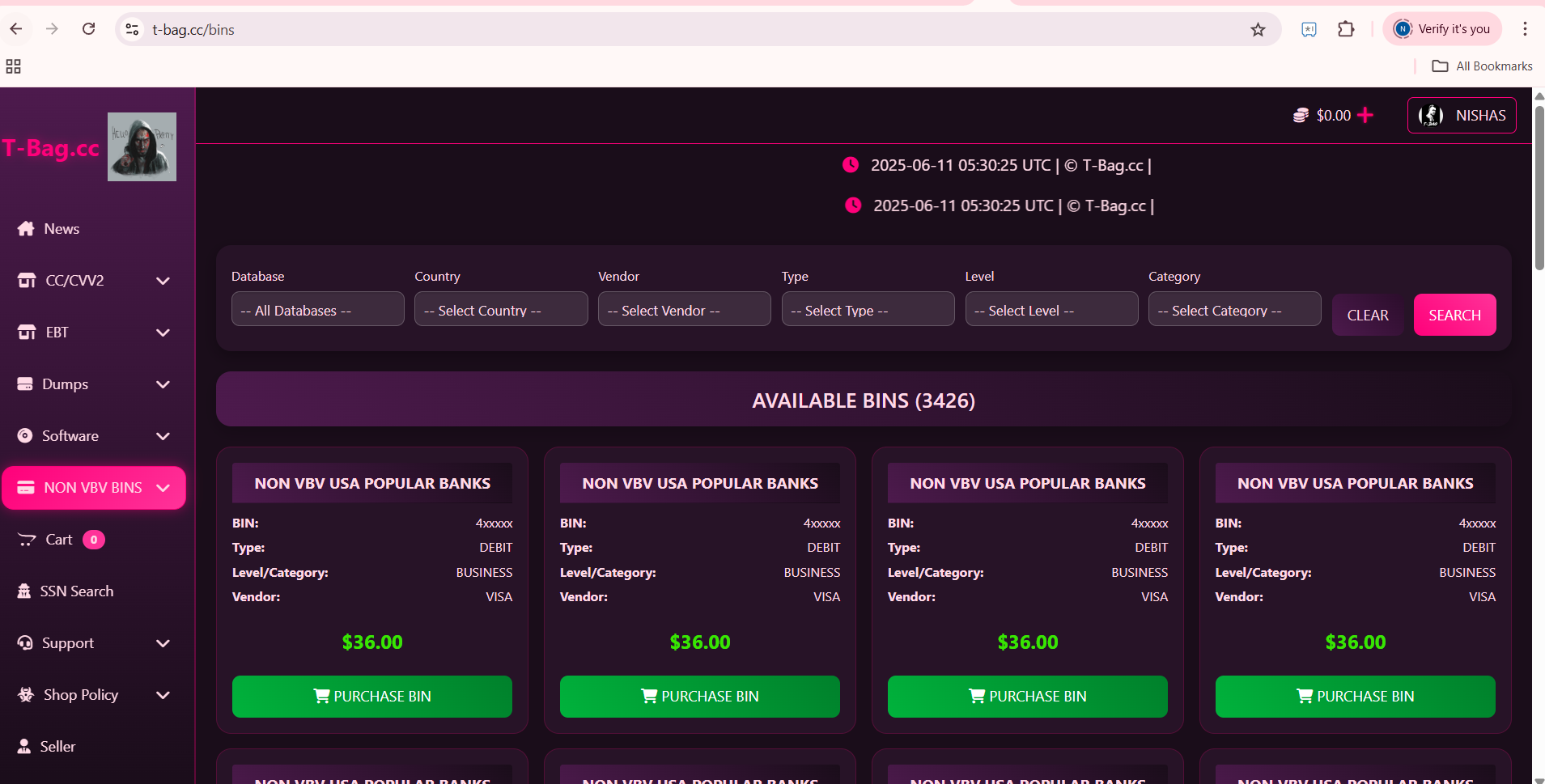Open the Seller sidebar item
The height and width of the screenshot is (784, 1545).
57,747
